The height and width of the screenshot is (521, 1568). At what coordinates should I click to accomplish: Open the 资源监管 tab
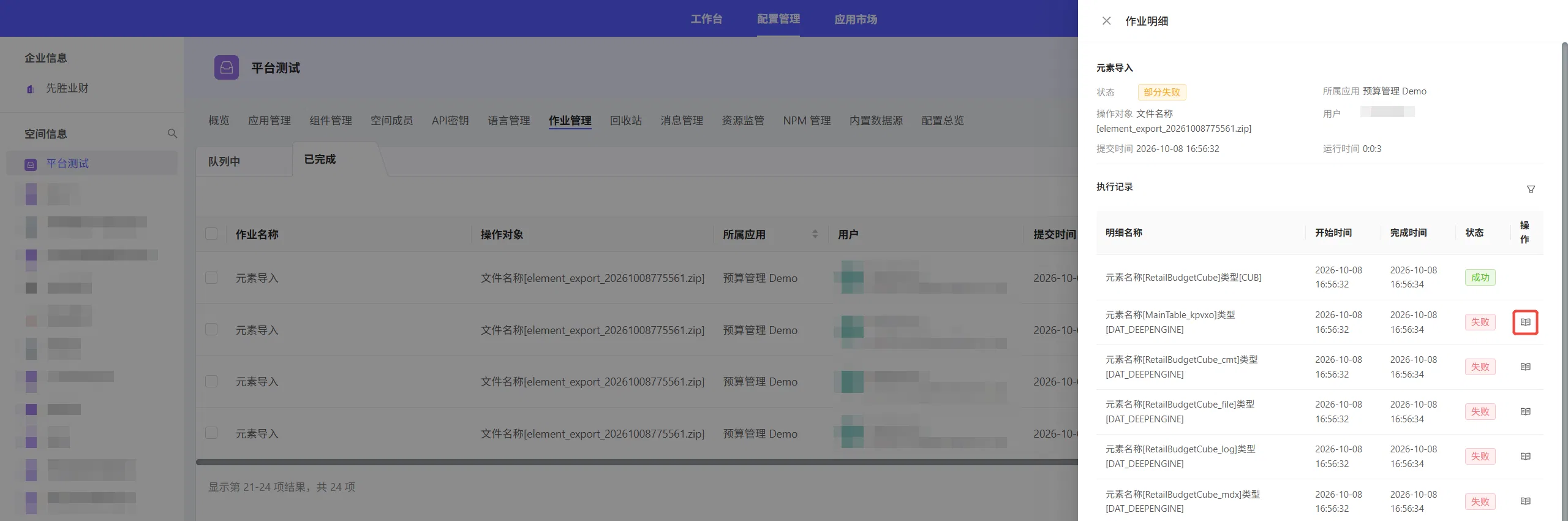click(743, 121)
